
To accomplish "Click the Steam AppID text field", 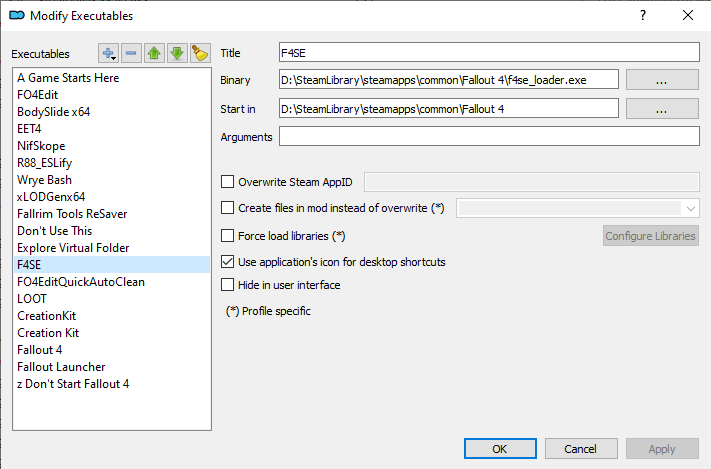I will (x=532, y=182).
